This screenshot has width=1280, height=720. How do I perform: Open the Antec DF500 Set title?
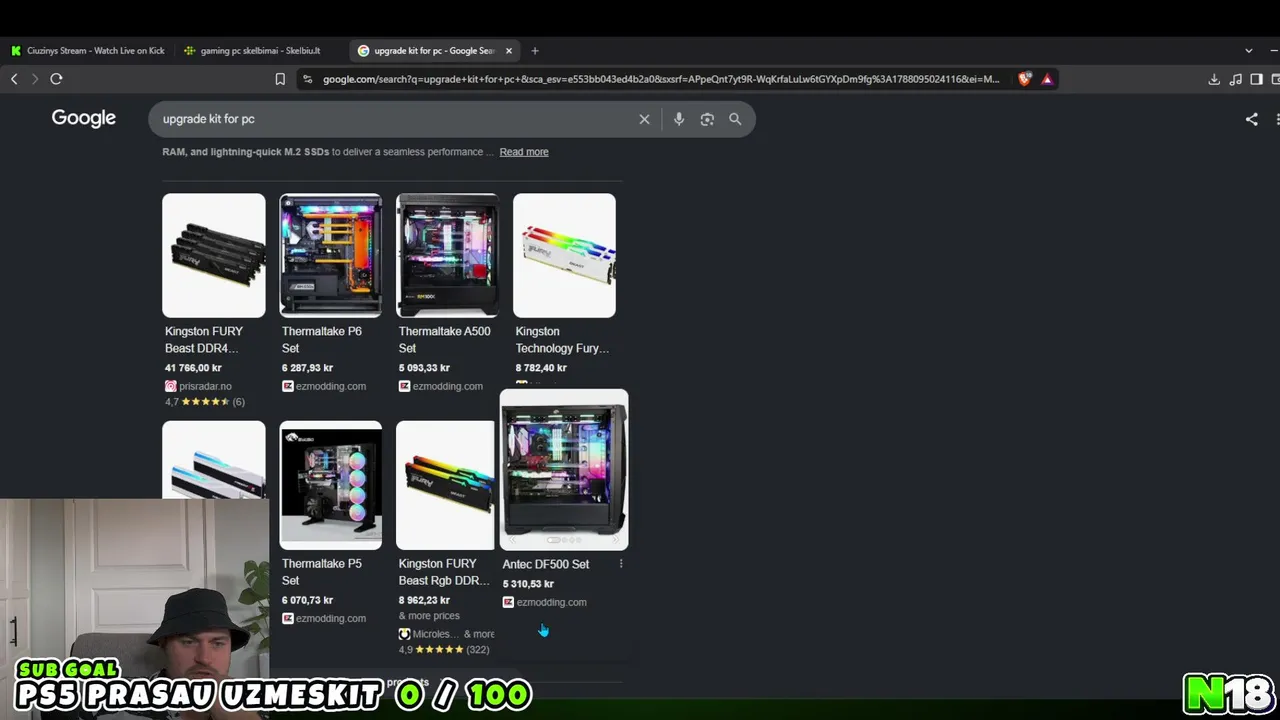coord(546,564)
